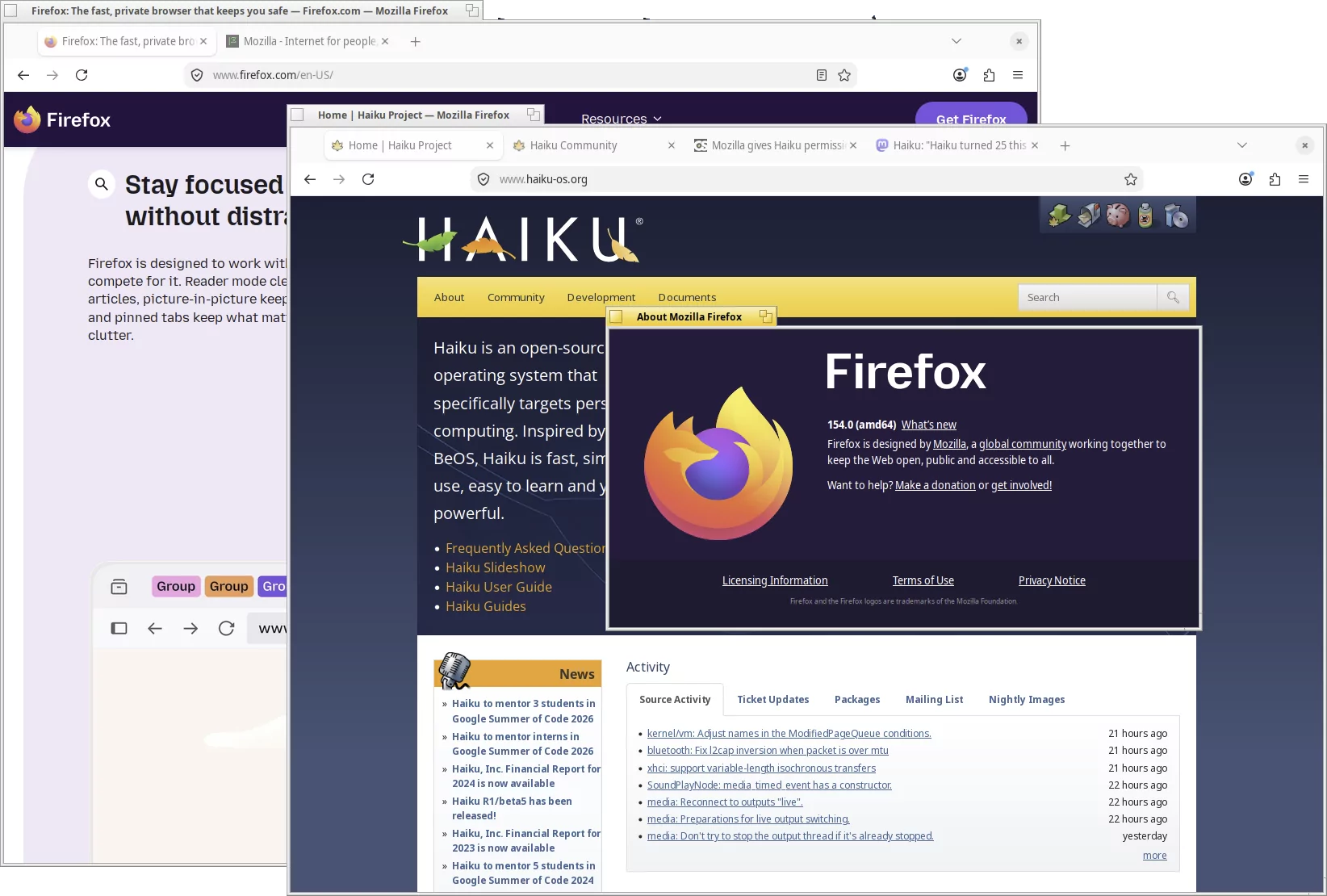Image resolution: width=1327 pixels, height=896 pixels.
Task: Open xhci variable-length isochronous transfers commit
Action: (761, 768)
